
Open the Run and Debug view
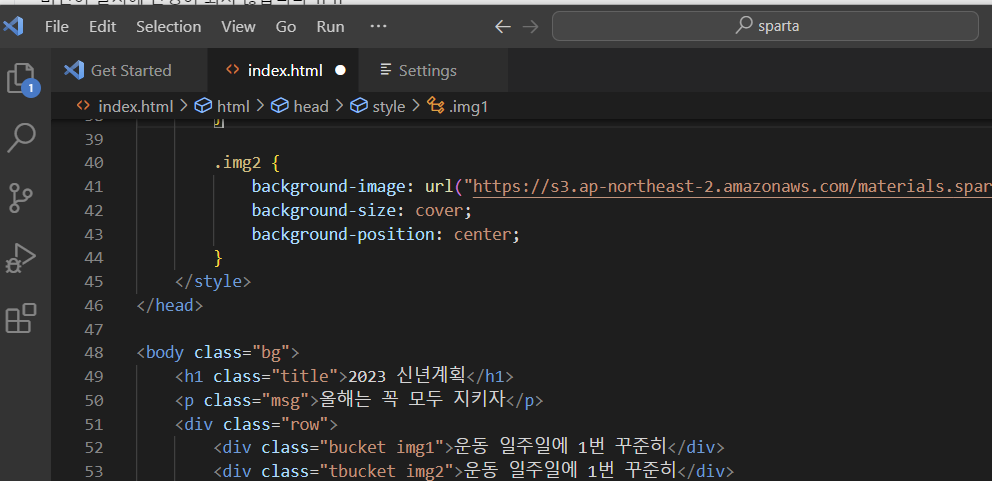pyautogui.click(x=21, y=258)
